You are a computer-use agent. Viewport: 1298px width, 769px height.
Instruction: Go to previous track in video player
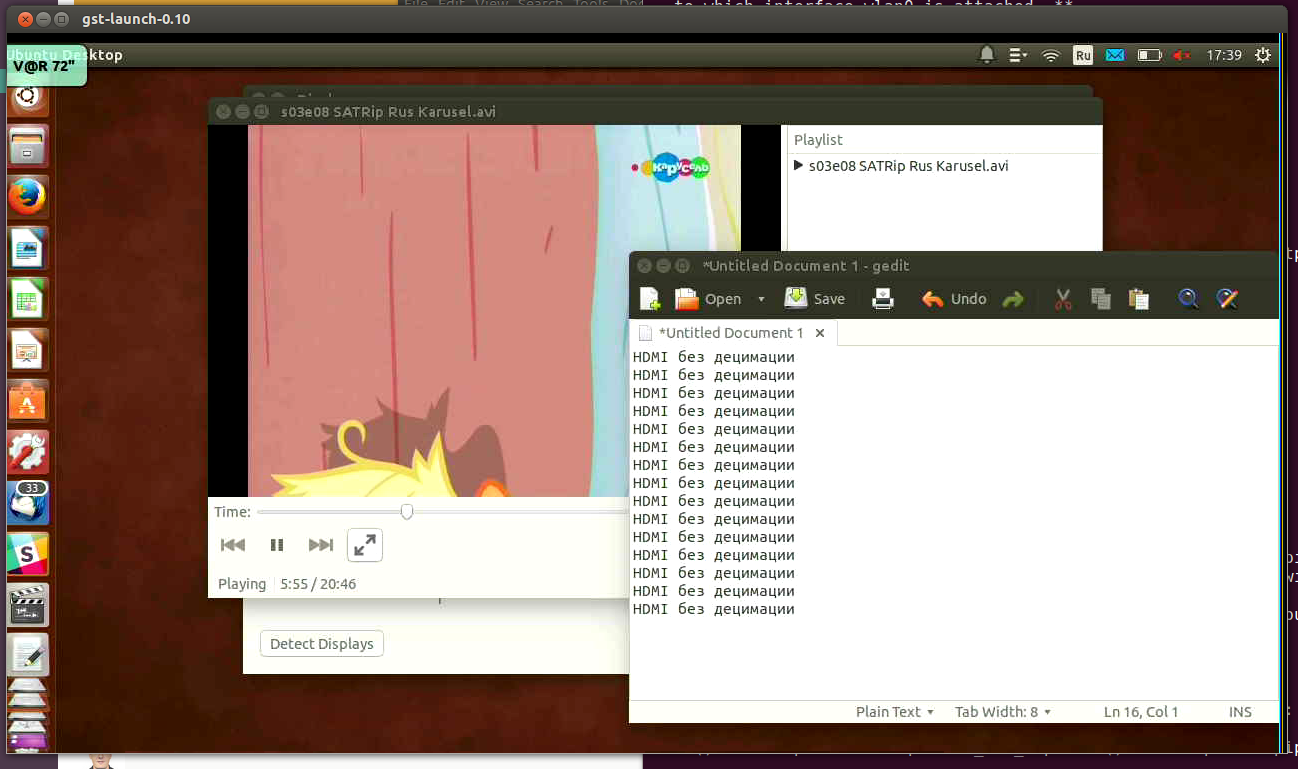point(233,545)
